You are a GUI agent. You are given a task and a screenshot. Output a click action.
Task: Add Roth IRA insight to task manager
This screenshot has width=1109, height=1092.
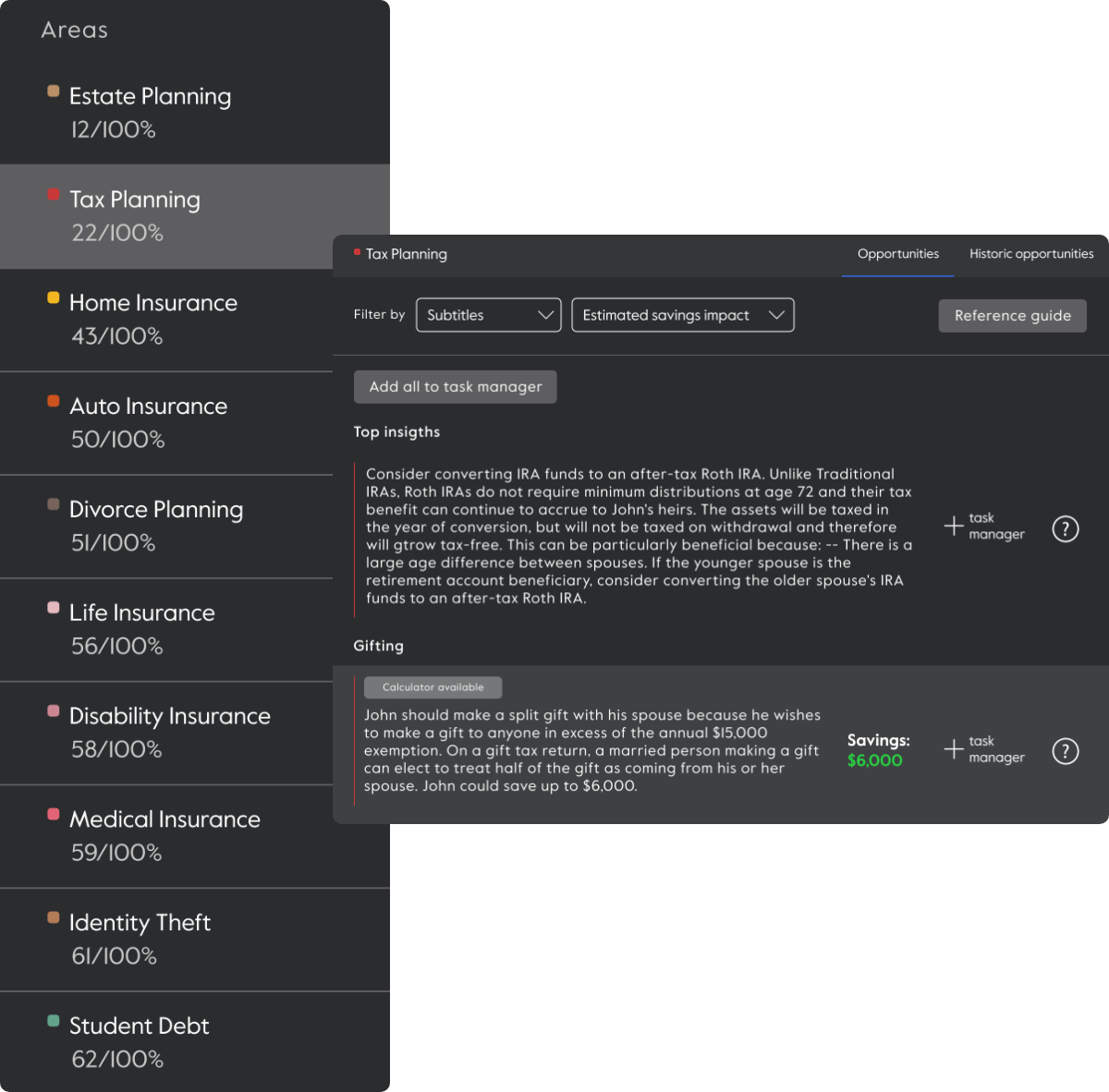coord(983,527)
